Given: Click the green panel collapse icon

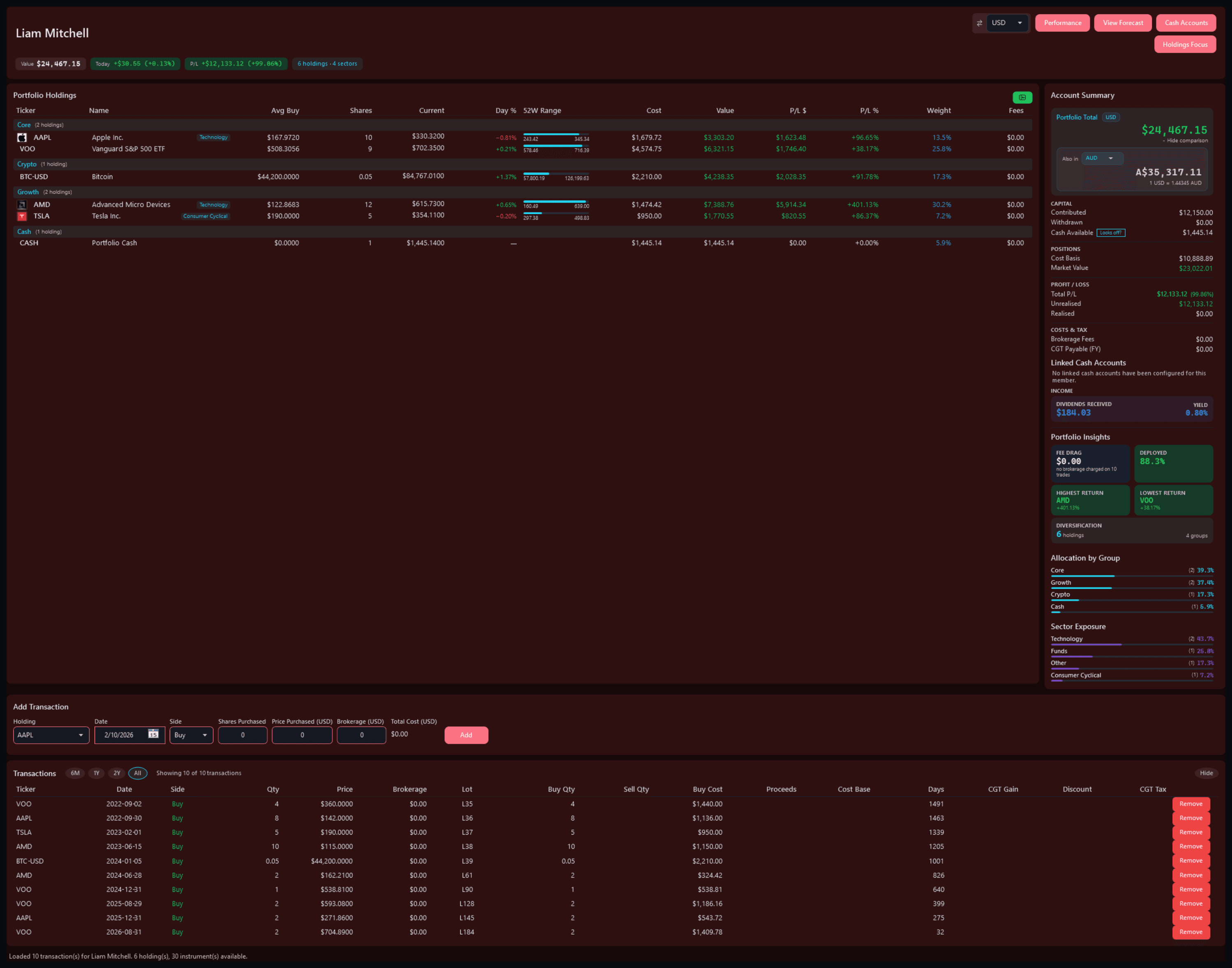Looking at the screenshot, I should tap(1022, 97).
